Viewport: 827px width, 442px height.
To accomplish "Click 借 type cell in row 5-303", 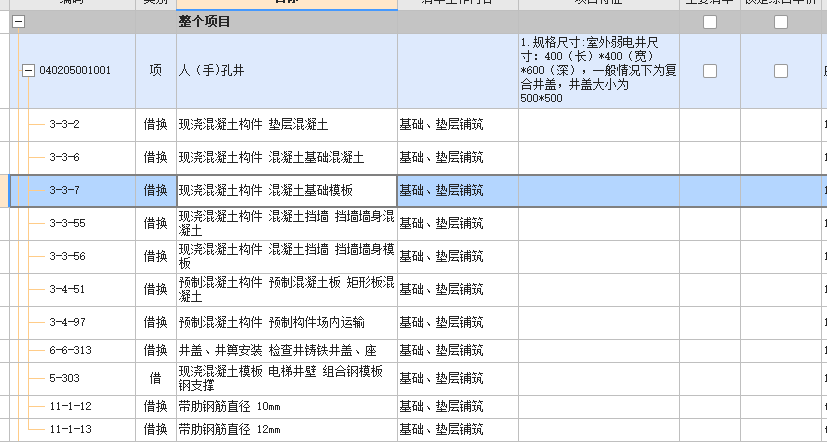I will pos(156,378).
